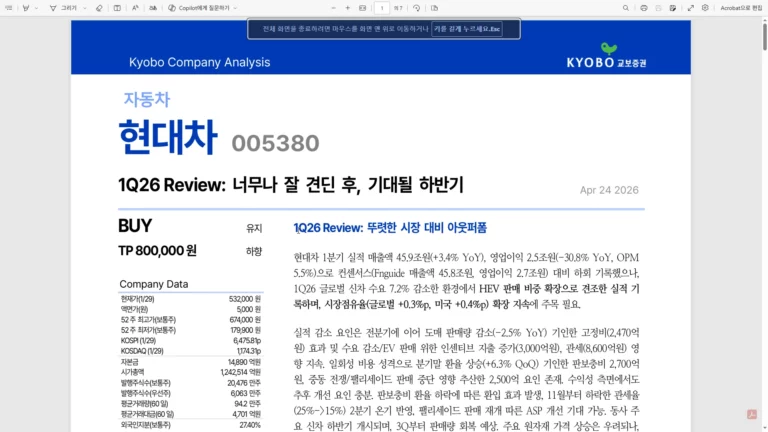Screen dimensions: 768x432
Task: Click the 52-week high value '674,000 원'
Action: click(244, 320)
